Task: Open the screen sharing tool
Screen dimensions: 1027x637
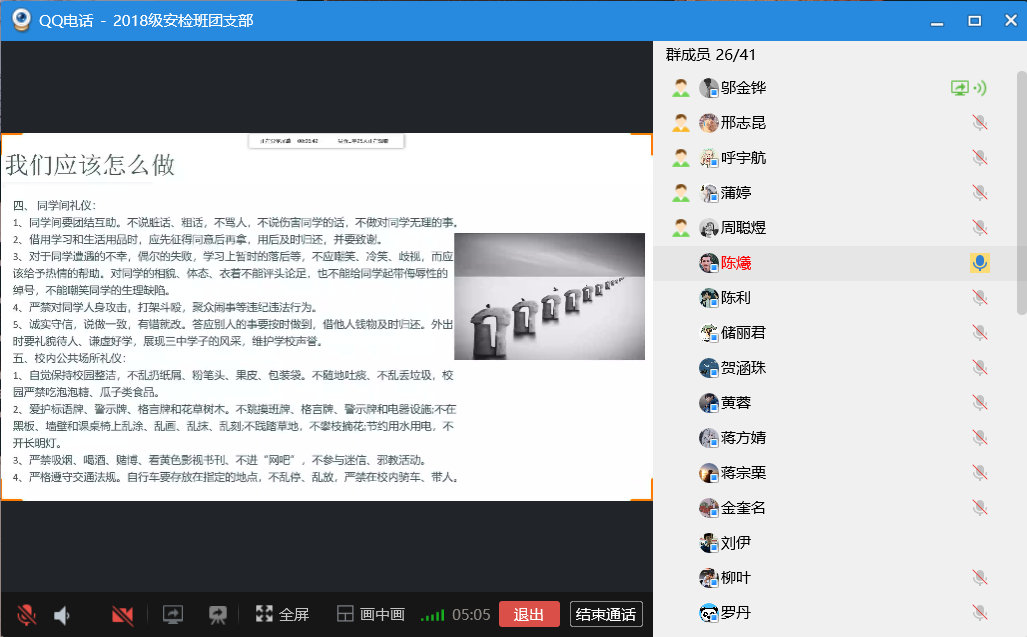Action: 172,615
